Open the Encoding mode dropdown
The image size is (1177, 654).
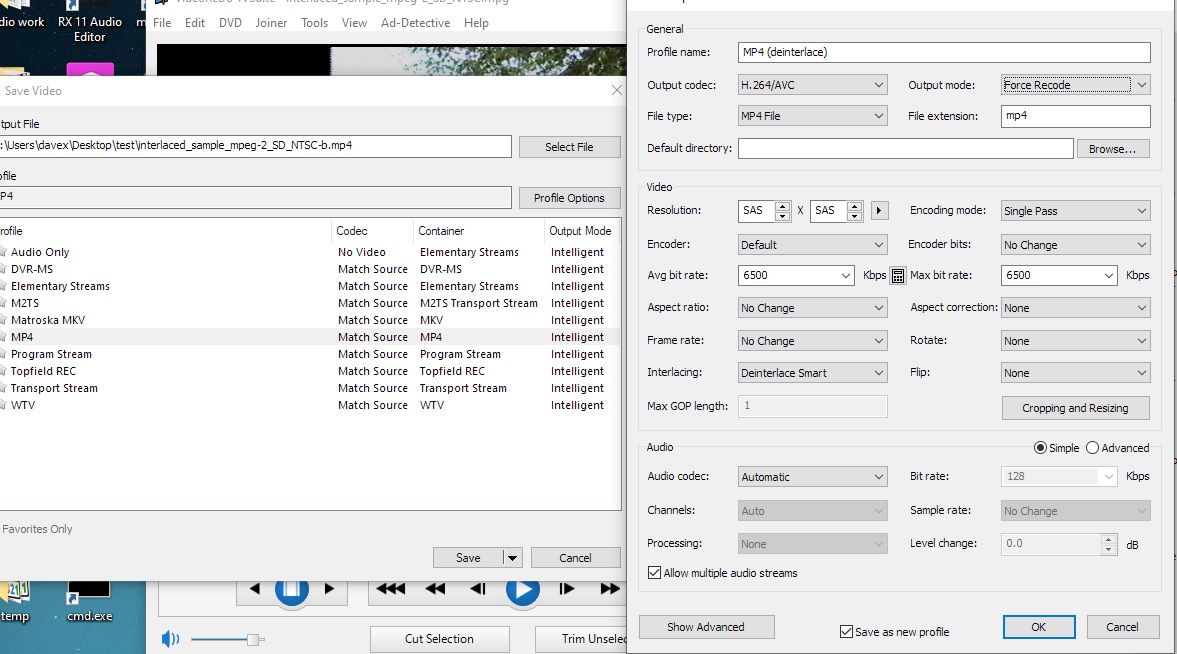[1075, 211]
